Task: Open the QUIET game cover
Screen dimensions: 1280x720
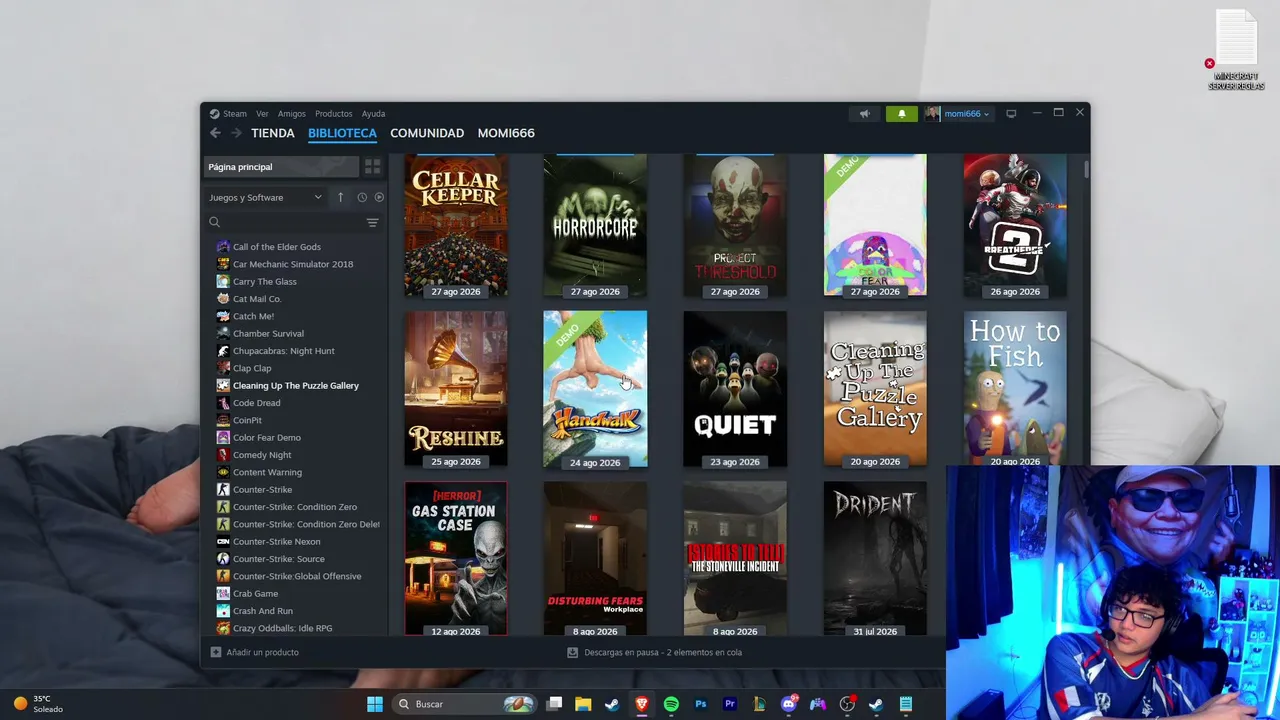Action: pos(735,389)
